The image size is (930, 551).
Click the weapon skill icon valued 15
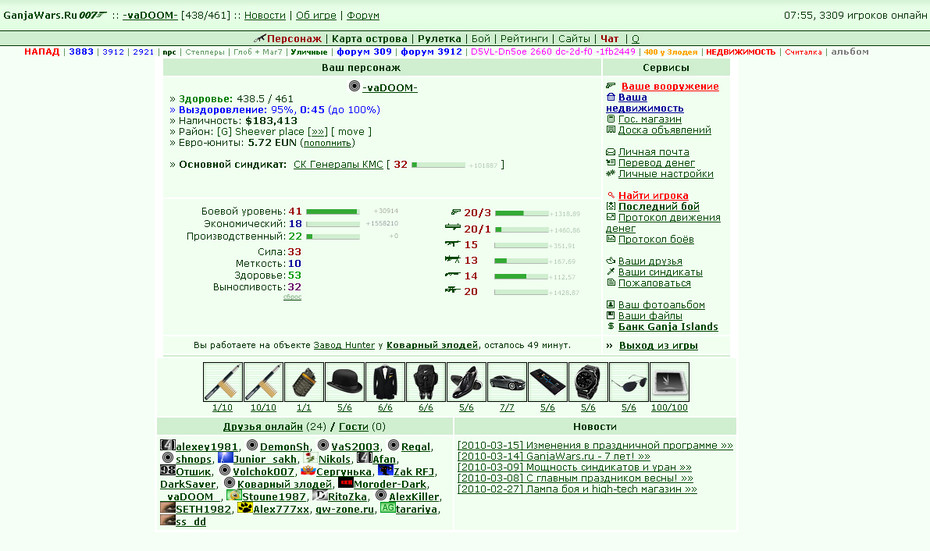[453, 243]
